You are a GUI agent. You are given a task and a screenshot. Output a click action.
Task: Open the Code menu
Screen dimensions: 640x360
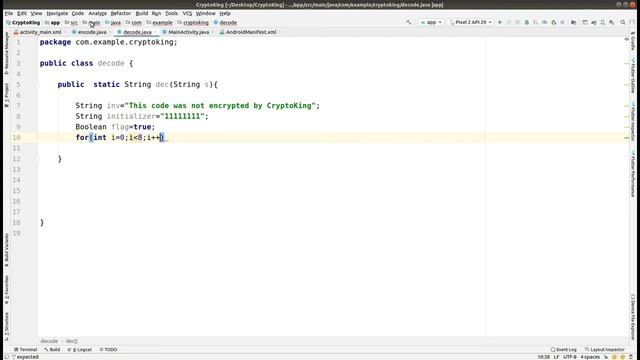(78, 13)
